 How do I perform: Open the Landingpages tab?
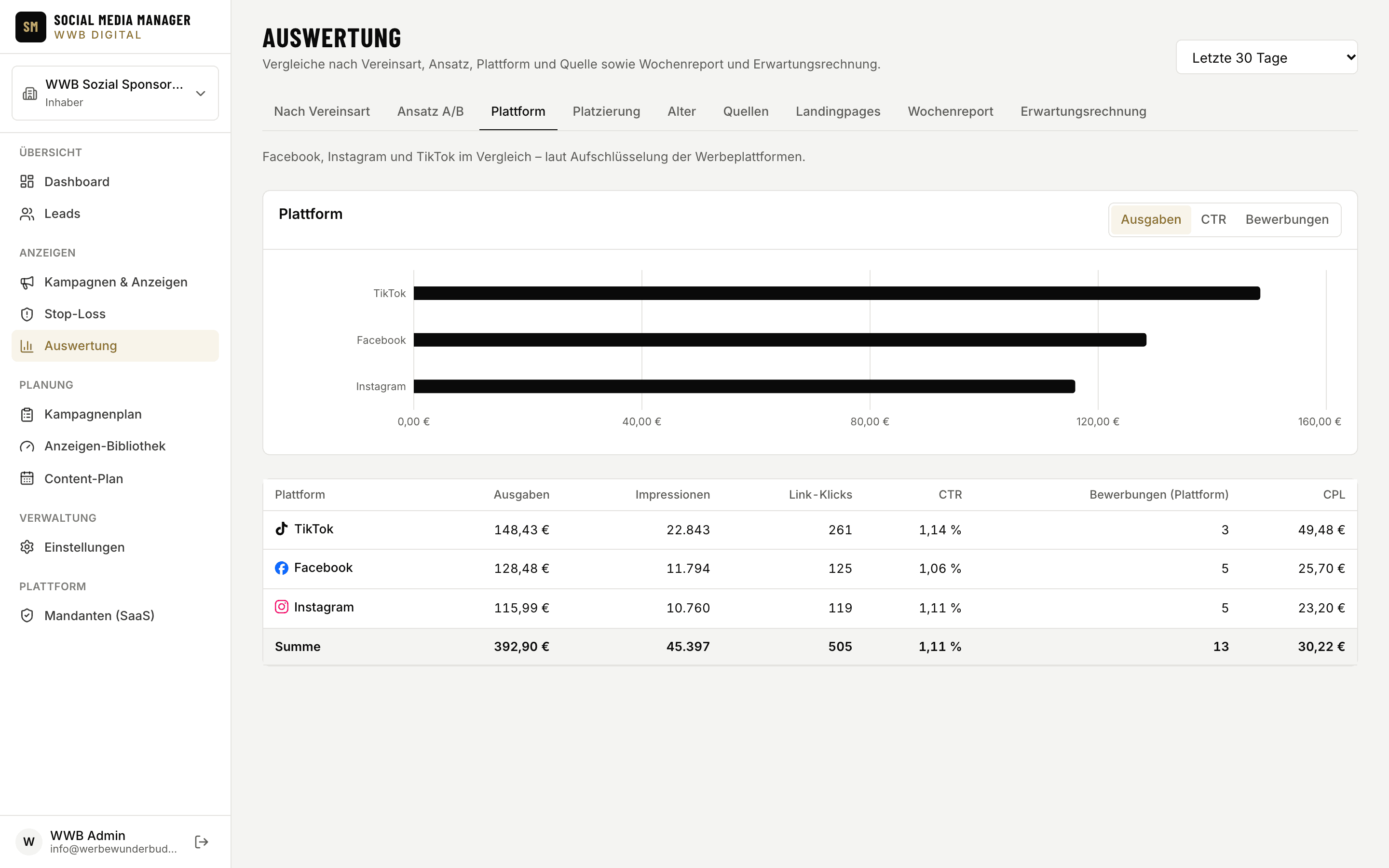pos(837,111)
